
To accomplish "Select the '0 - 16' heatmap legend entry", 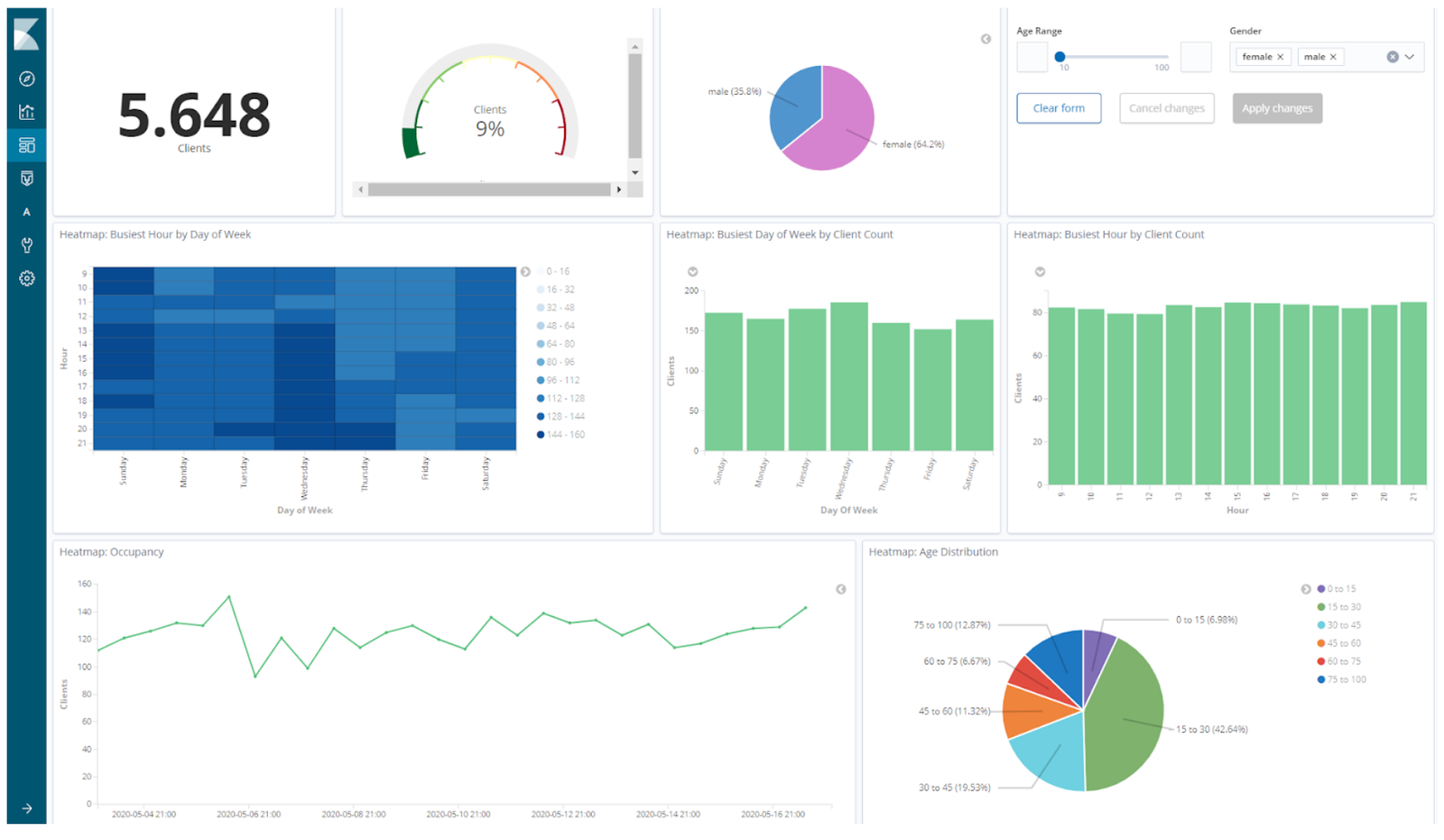I will tap(554, 272).
